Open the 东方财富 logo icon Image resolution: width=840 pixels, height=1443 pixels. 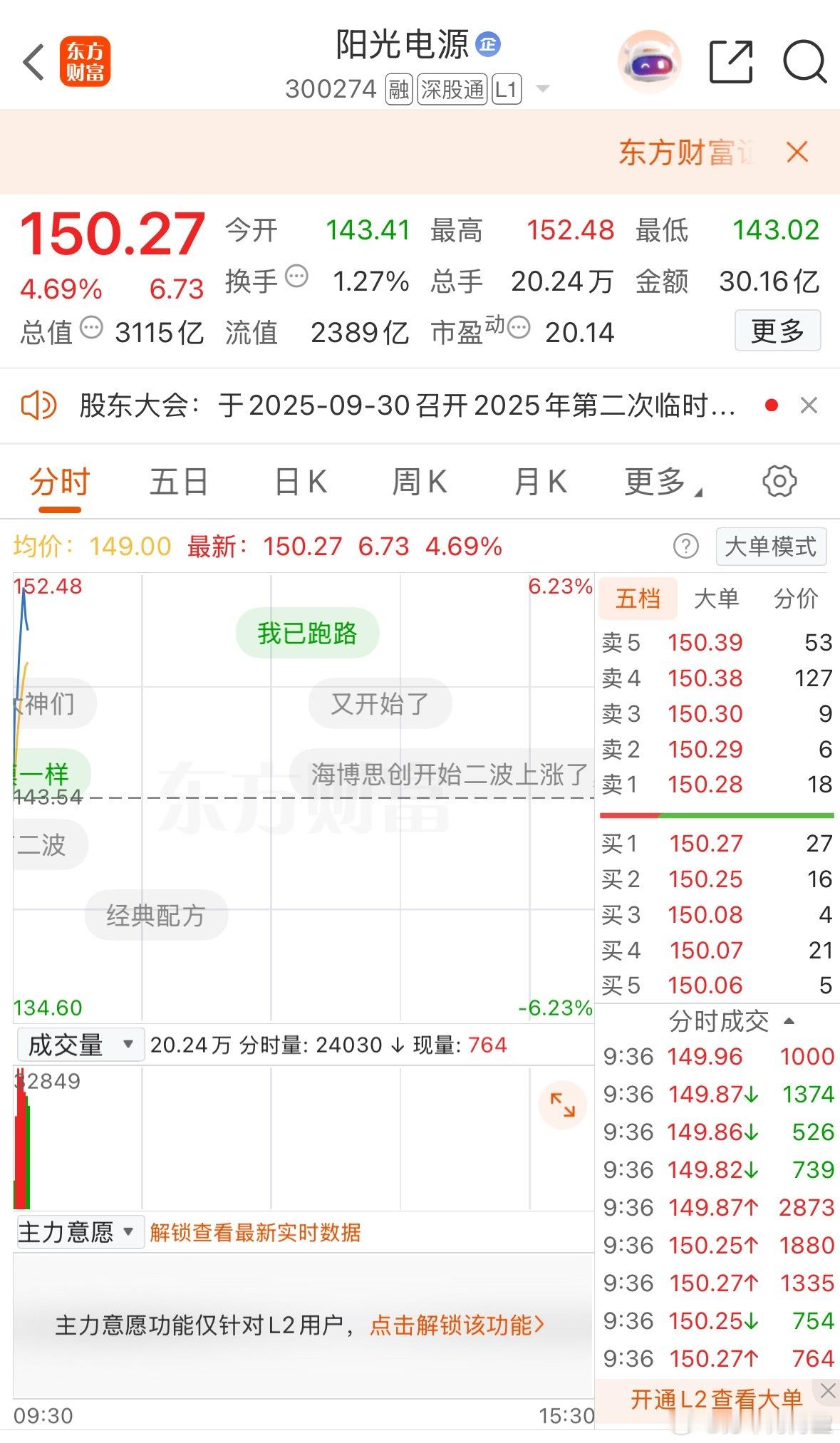85,61
